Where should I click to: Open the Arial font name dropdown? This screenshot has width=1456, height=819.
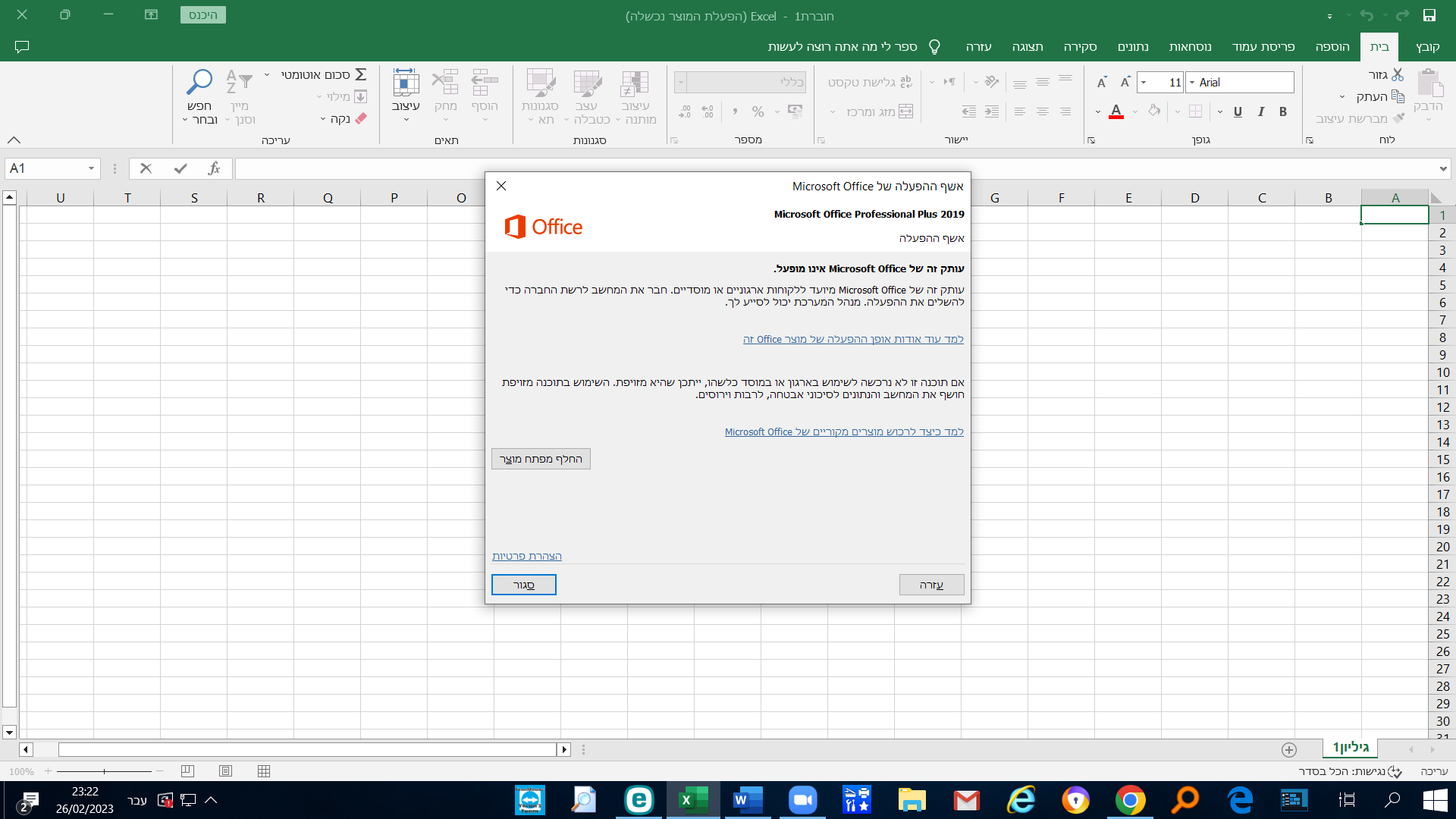tap(1192, 82)
